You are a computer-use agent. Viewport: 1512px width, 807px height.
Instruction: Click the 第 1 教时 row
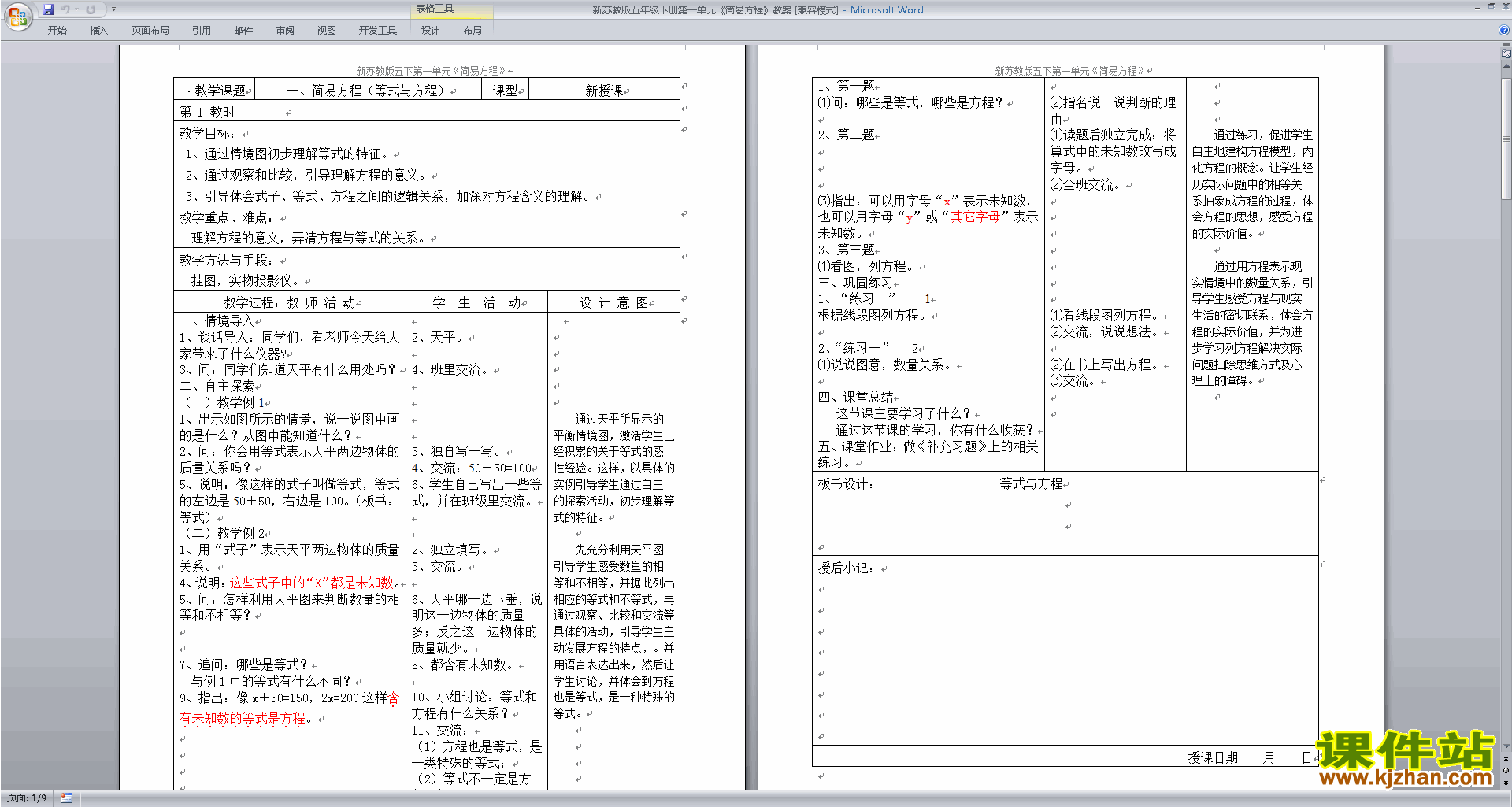tap(427, 111)
